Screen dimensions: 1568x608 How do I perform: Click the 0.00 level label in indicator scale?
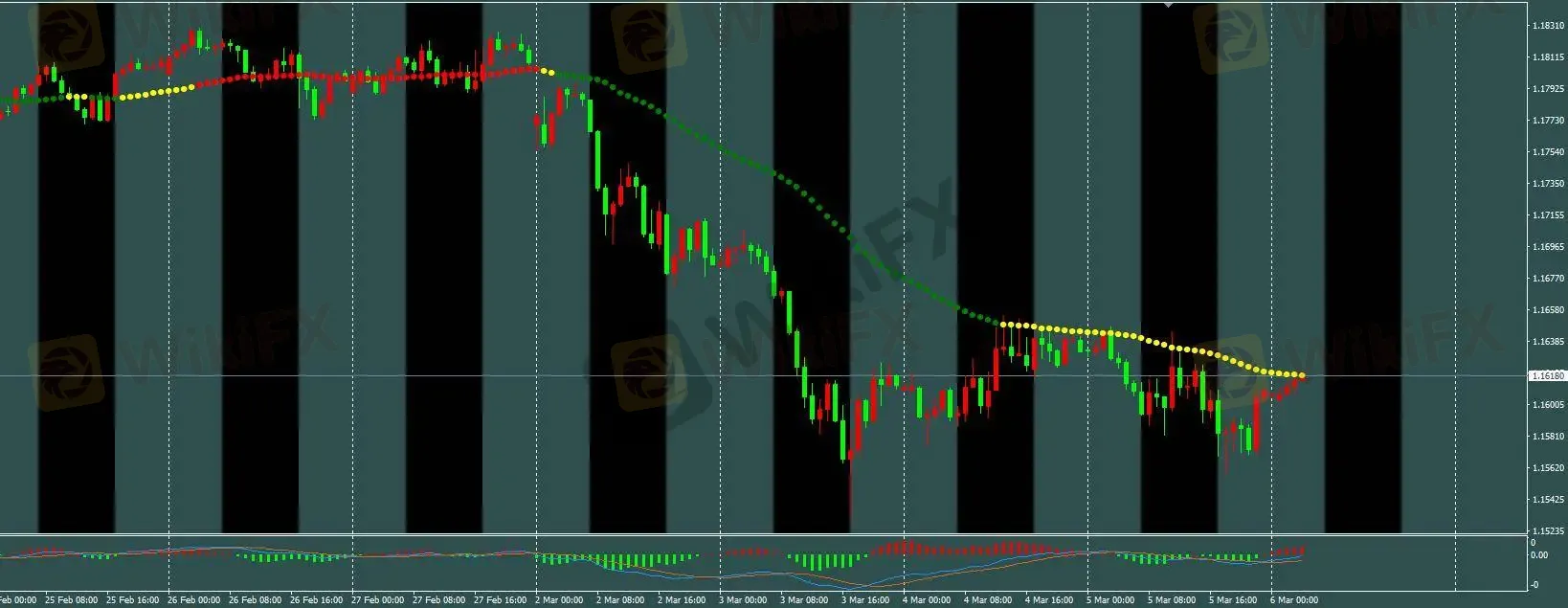pos(1538,555)
